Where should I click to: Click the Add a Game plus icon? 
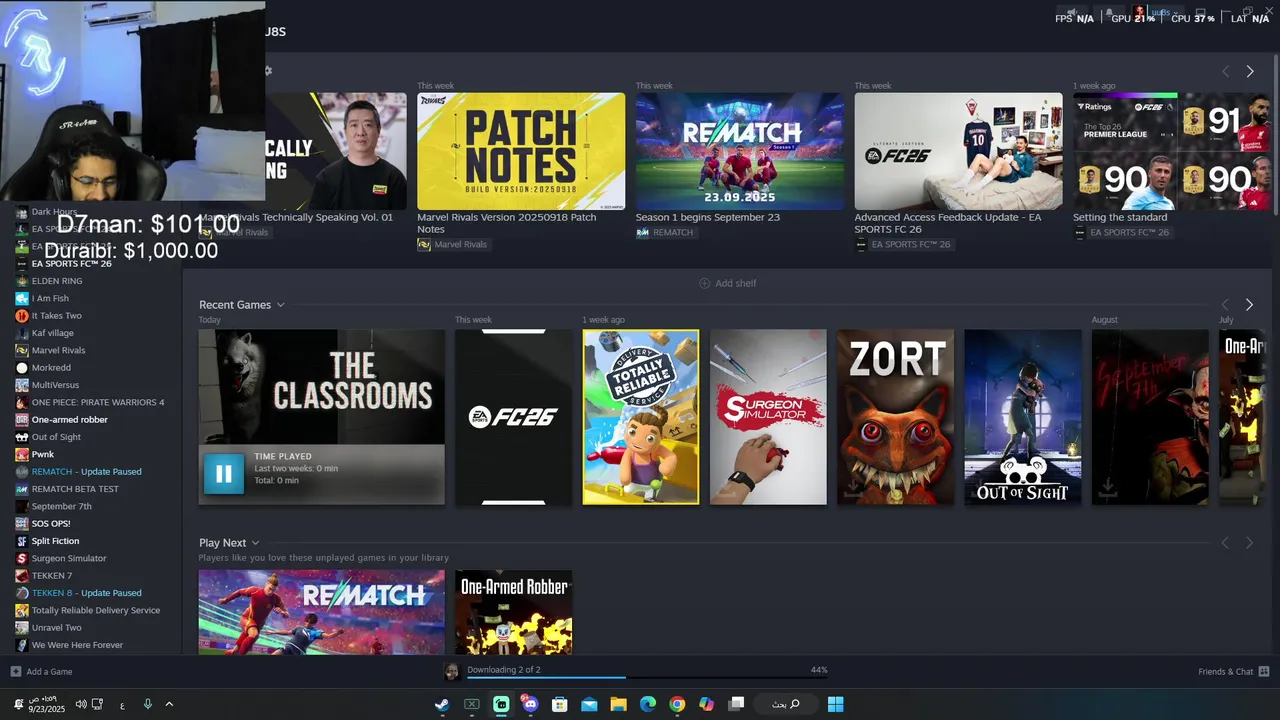coord(15,672)
